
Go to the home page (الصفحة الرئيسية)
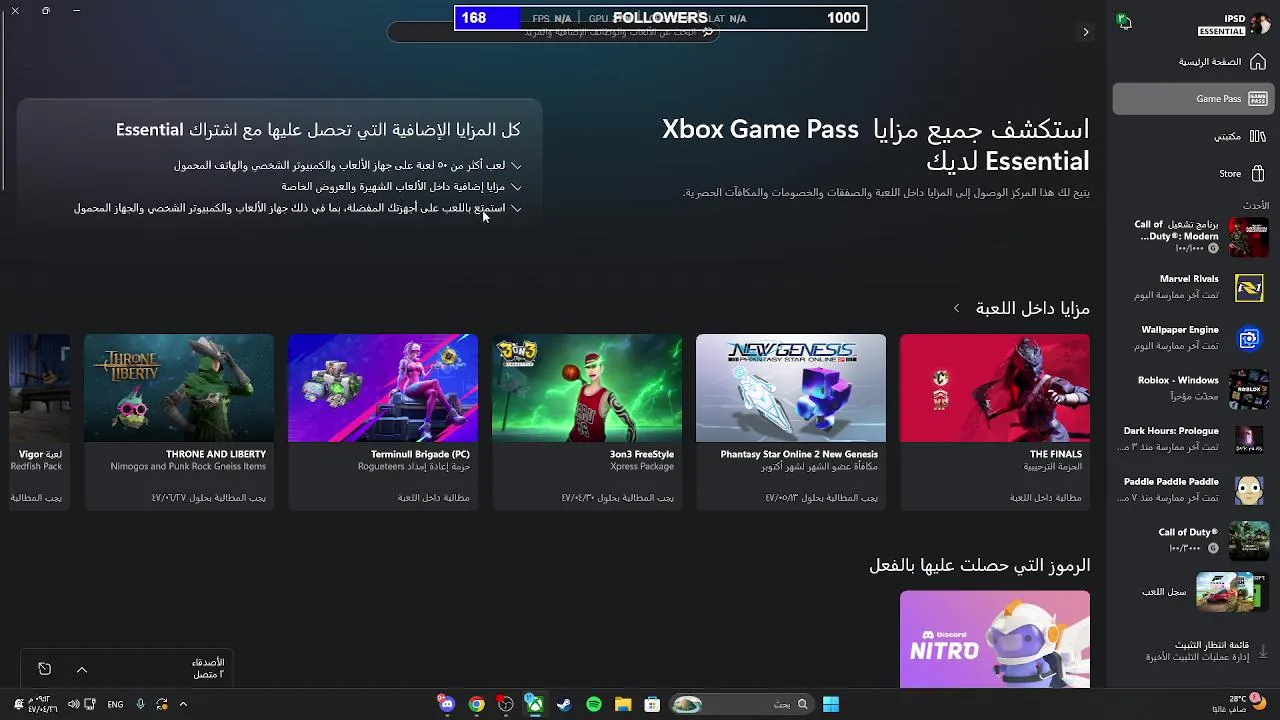(1194, 62)
